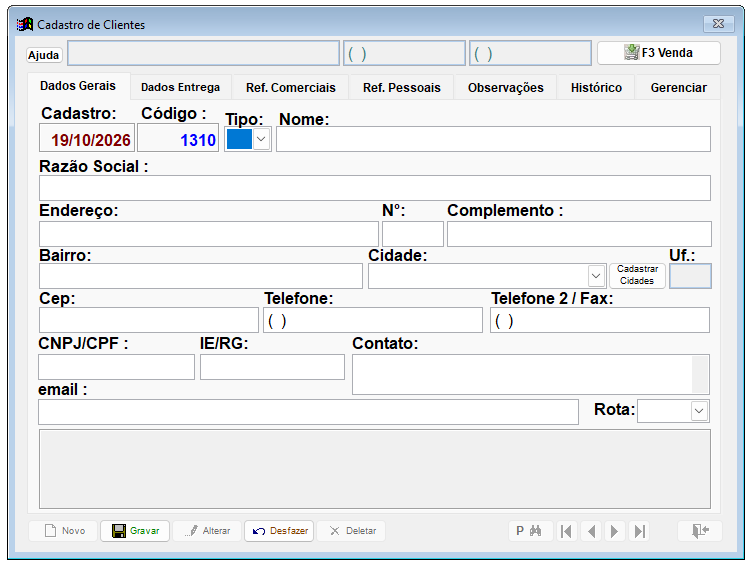Open the Dados Entrega tab

181,88
